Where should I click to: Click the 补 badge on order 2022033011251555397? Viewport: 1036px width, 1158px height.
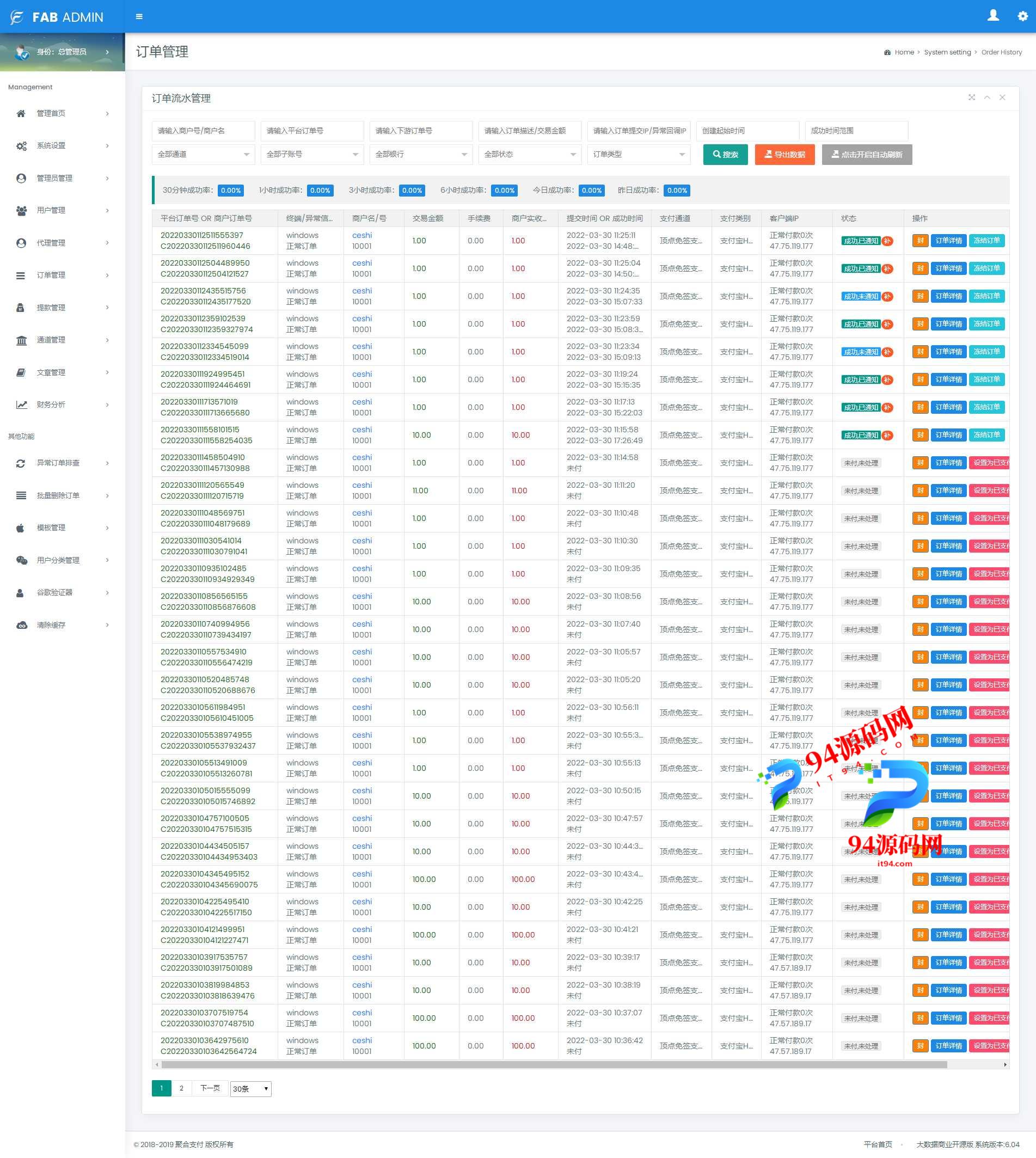click(887, 241)
